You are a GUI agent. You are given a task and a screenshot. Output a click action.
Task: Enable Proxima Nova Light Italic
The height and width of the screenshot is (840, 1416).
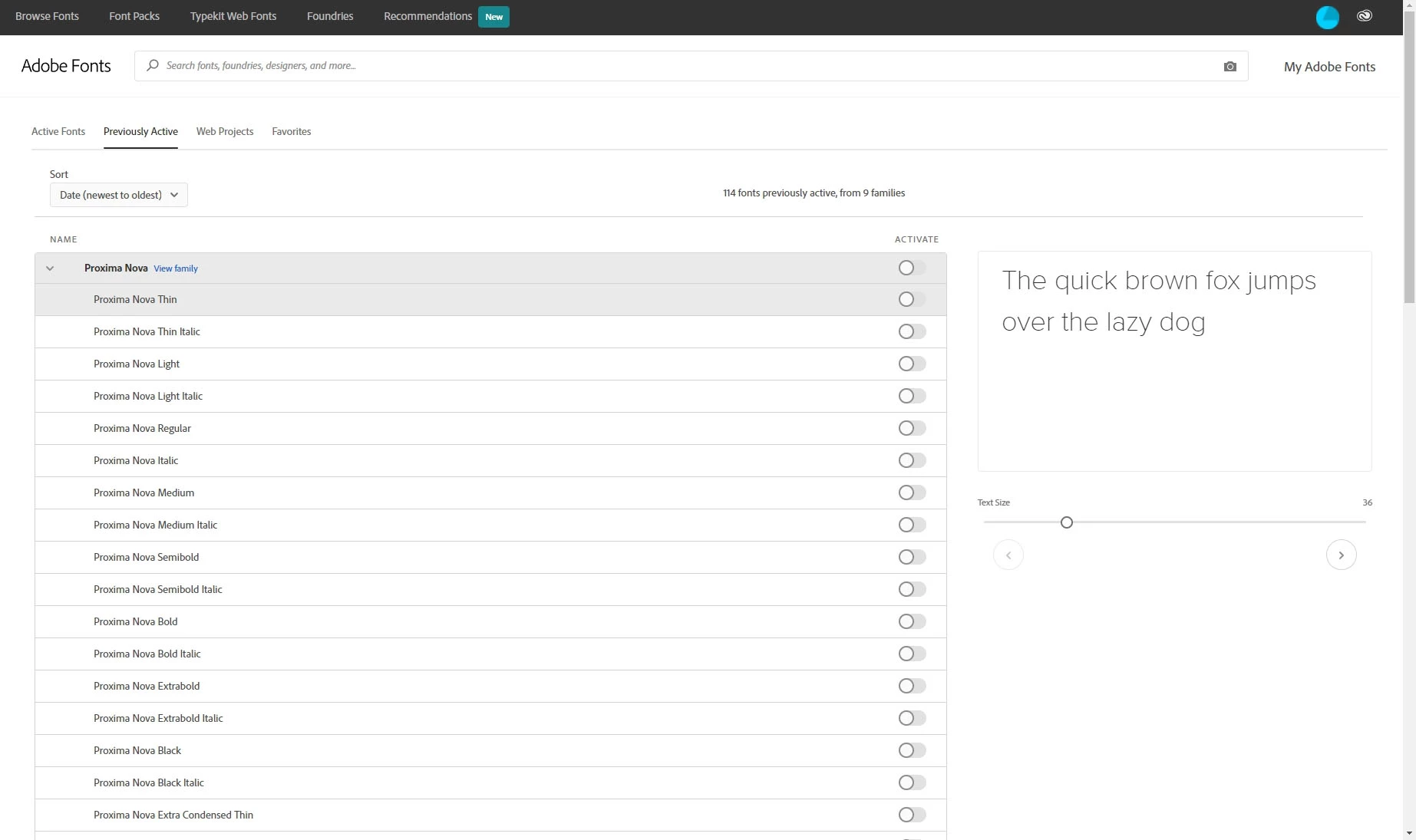click(x=912, y=396)
